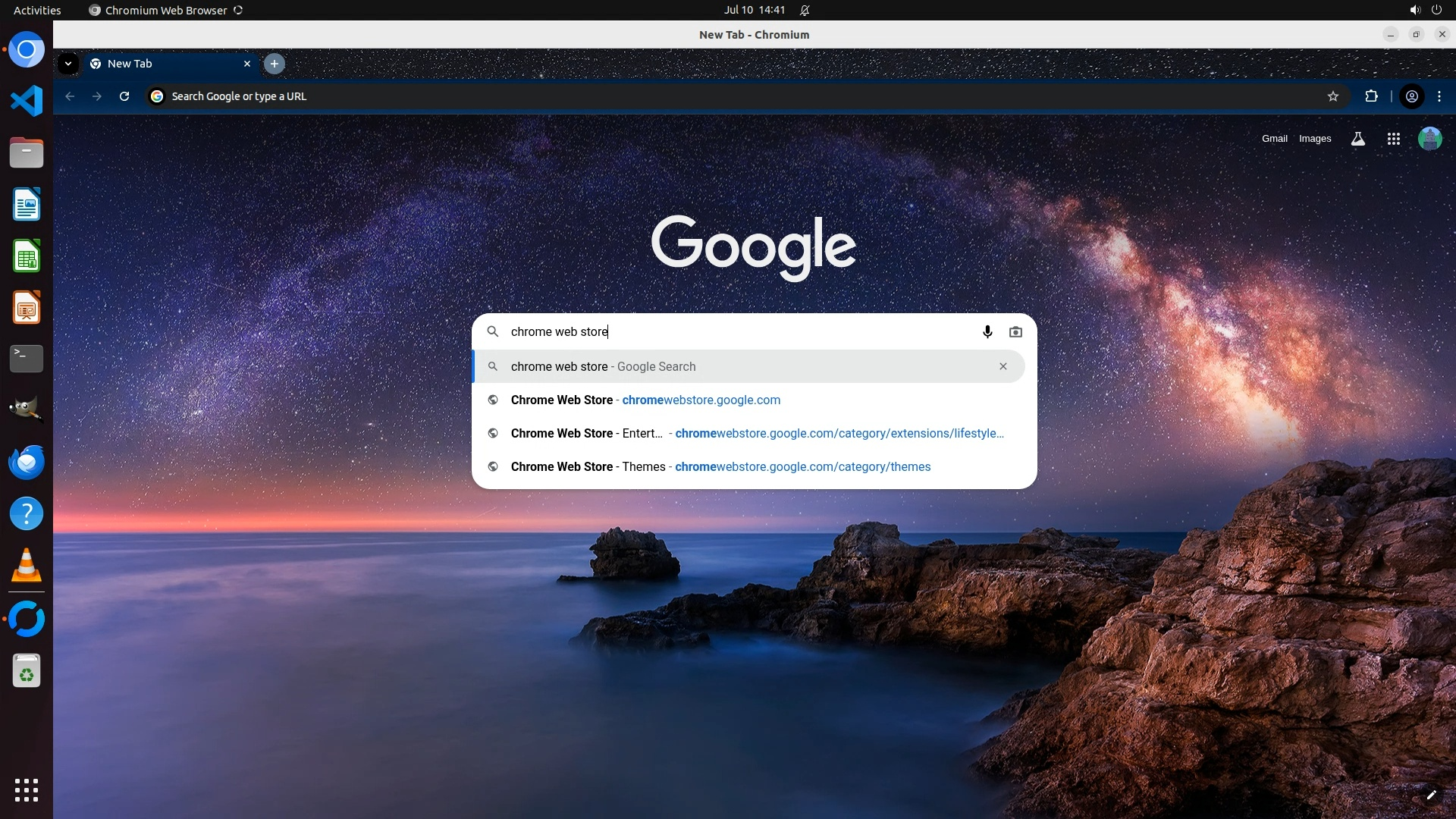Open the system volume and power menu
Viewport: 1456px width, 819px height.
(x=1425, y=10)
